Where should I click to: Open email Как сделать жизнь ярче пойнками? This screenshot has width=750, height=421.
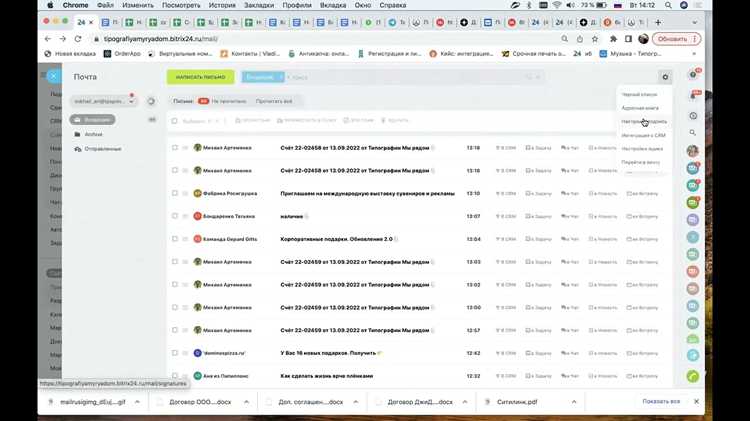coord(326,376)
